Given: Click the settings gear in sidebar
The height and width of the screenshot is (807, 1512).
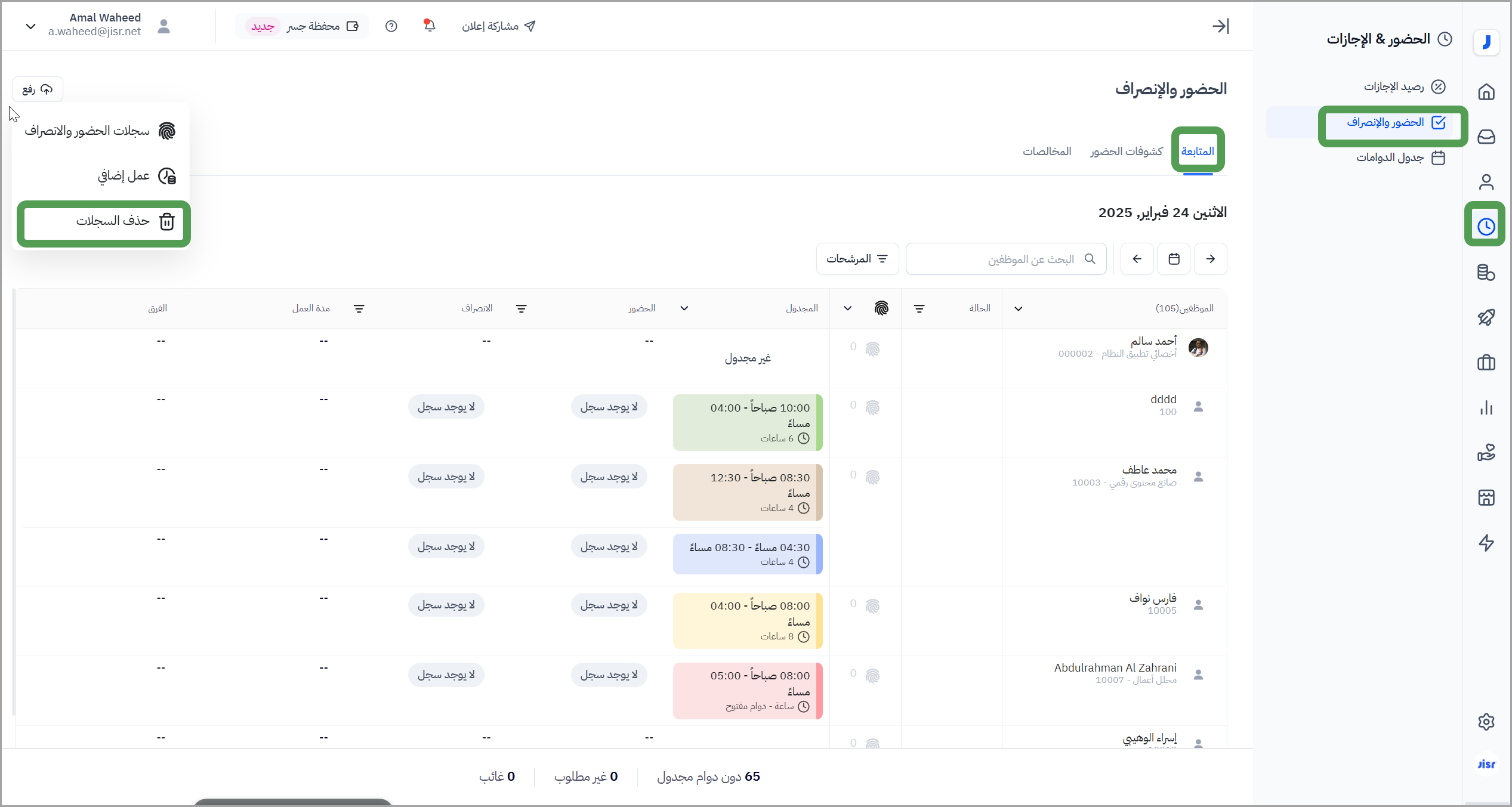Looking at the screenshot, I should coord(1486,721).
